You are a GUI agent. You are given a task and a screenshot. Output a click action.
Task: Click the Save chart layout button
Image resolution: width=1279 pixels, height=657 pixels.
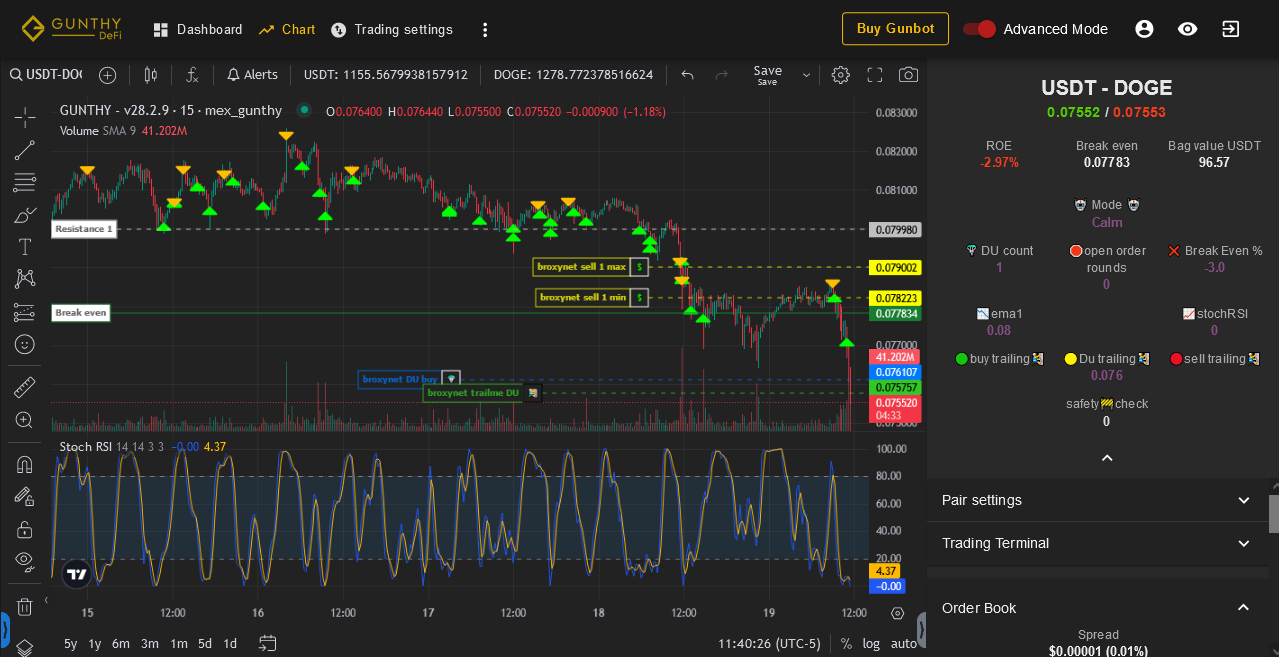click(x=768, y=75)
